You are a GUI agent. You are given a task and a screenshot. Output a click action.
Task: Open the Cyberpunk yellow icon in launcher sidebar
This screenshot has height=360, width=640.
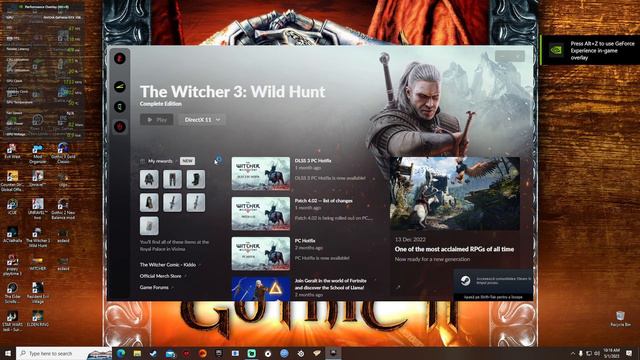click(120, 87)
